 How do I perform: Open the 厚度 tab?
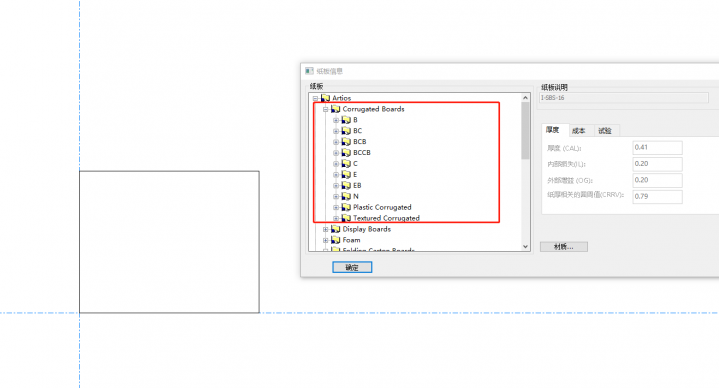pyautogui.click(x=553, y=130)
